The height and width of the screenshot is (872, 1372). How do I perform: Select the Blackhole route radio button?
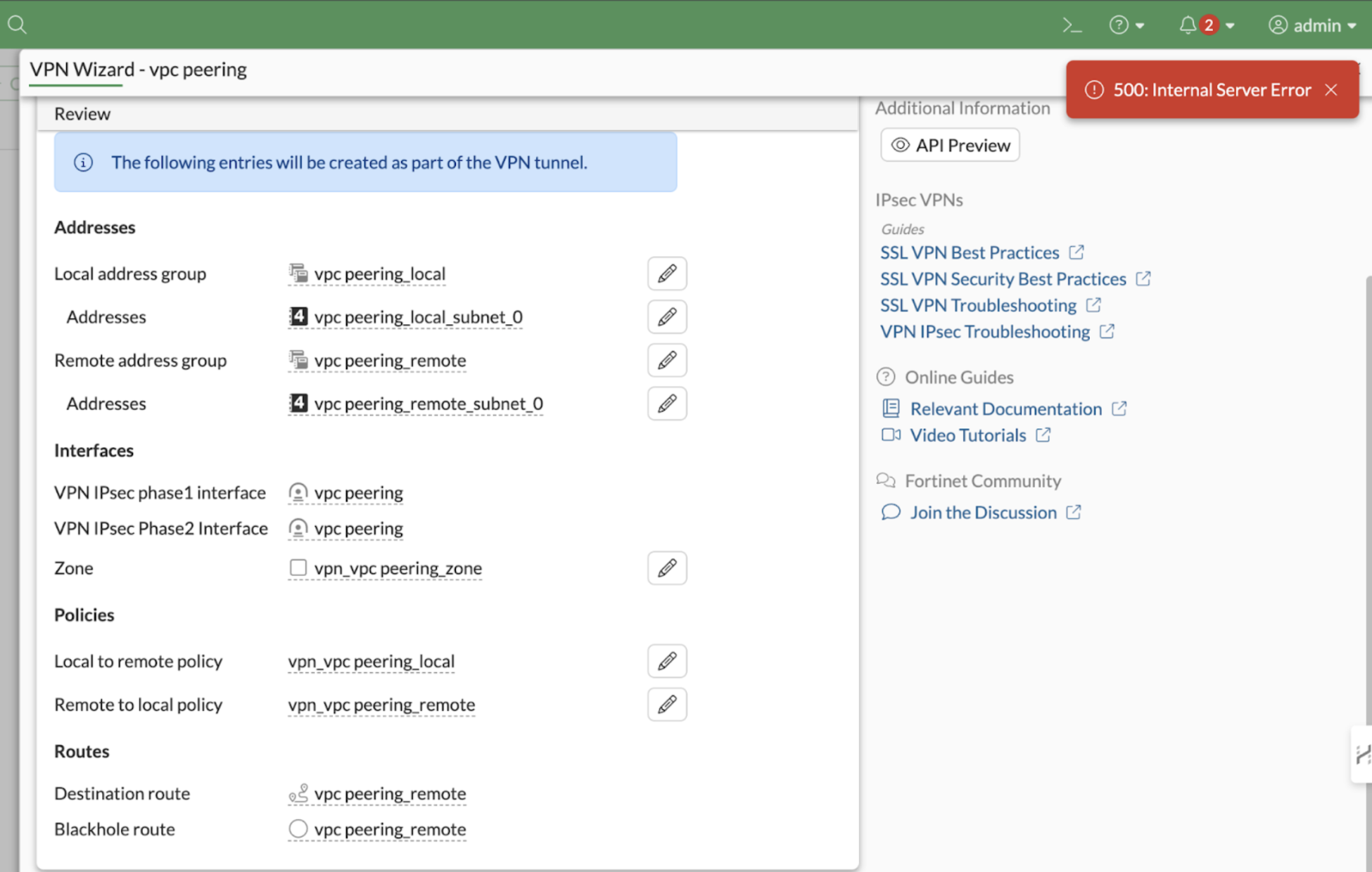[298, 828]
